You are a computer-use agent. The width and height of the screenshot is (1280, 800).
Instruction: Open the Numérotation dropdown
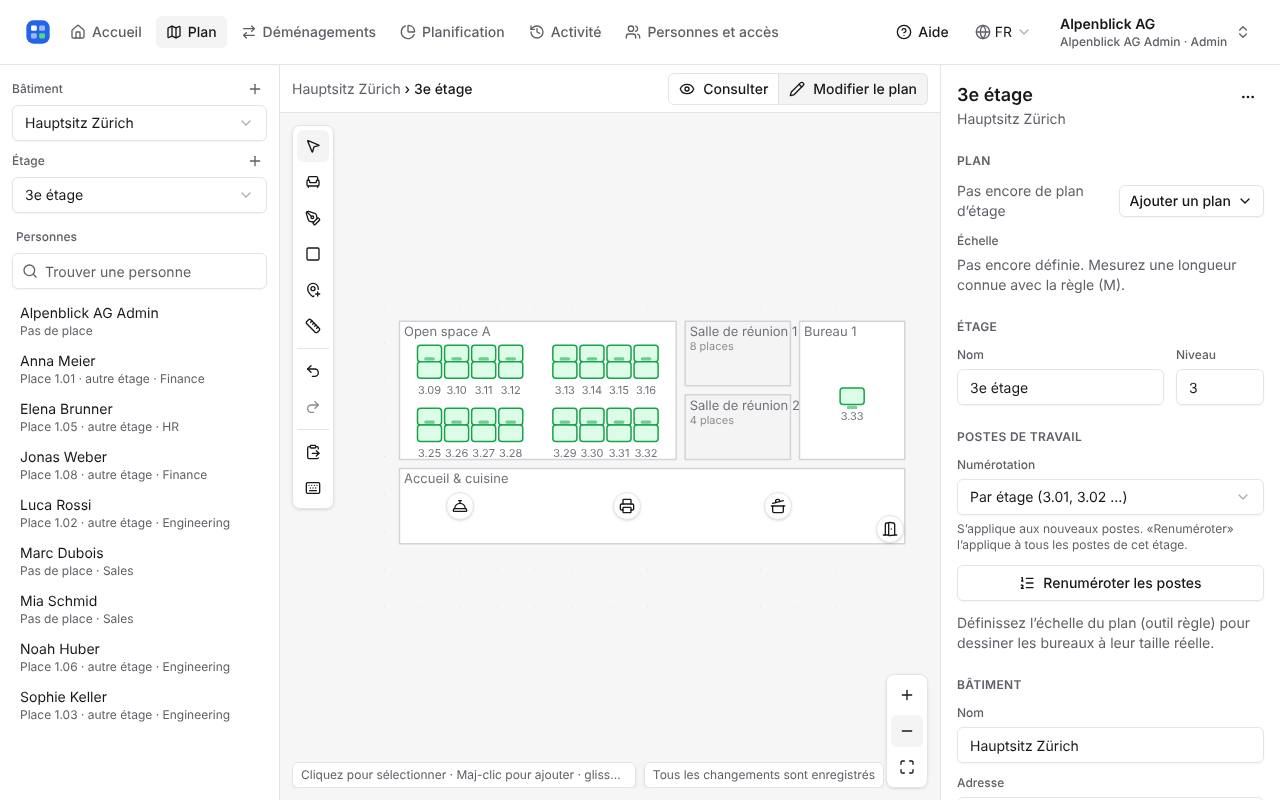point(1110,497)
